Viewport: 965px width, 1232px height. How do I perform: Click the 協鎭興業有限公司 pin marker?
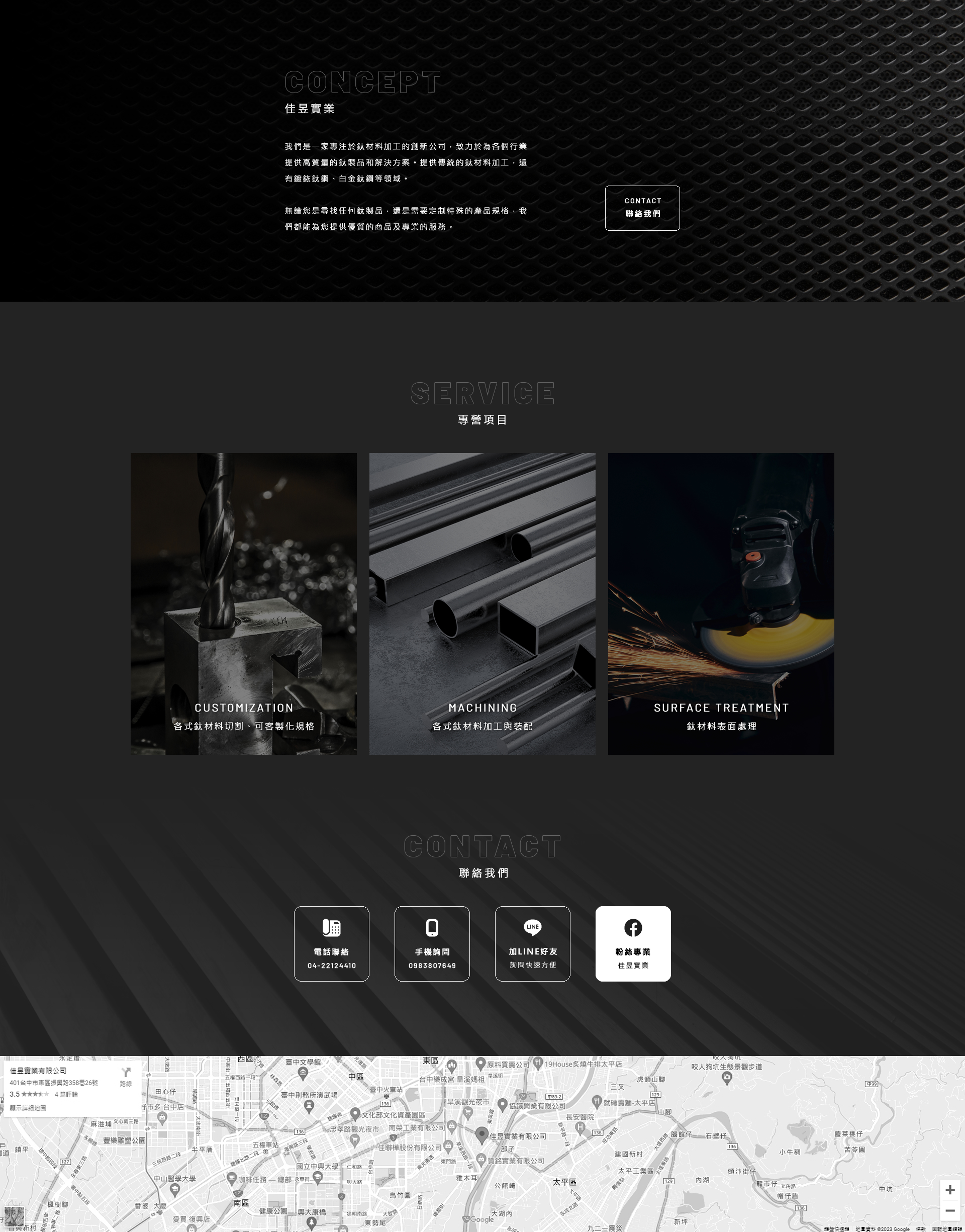tap(502, 1105)
